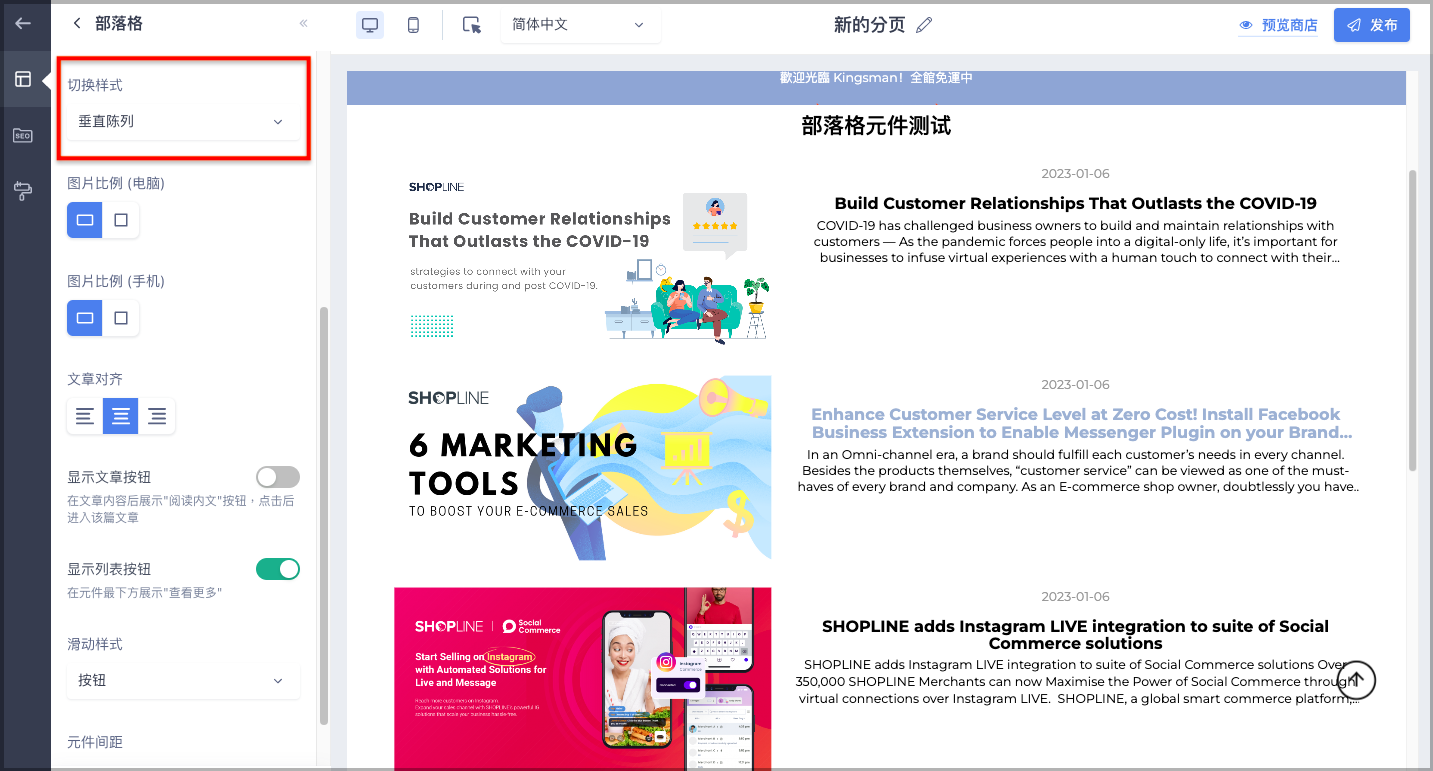Align article text to the right
The image size is (1433, 771).
tap(157, 416)
